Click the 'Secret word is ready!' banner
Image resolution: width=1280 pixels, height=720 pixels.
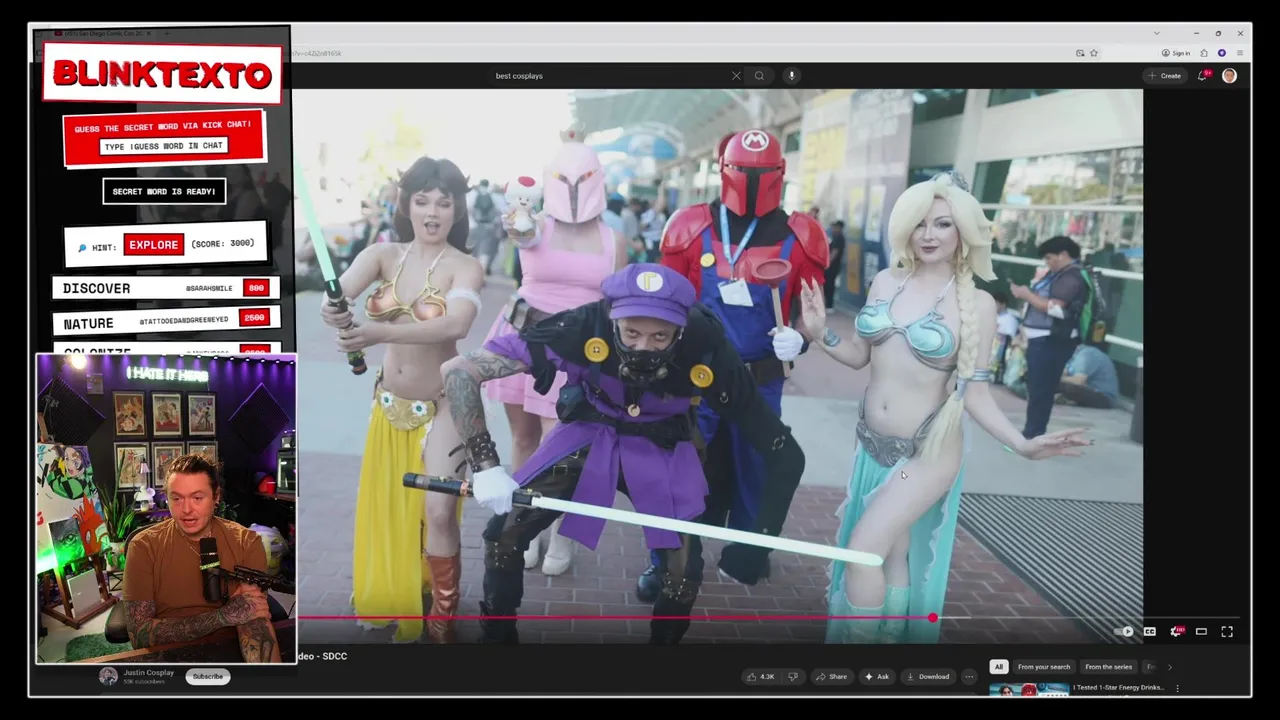[164, 191]
